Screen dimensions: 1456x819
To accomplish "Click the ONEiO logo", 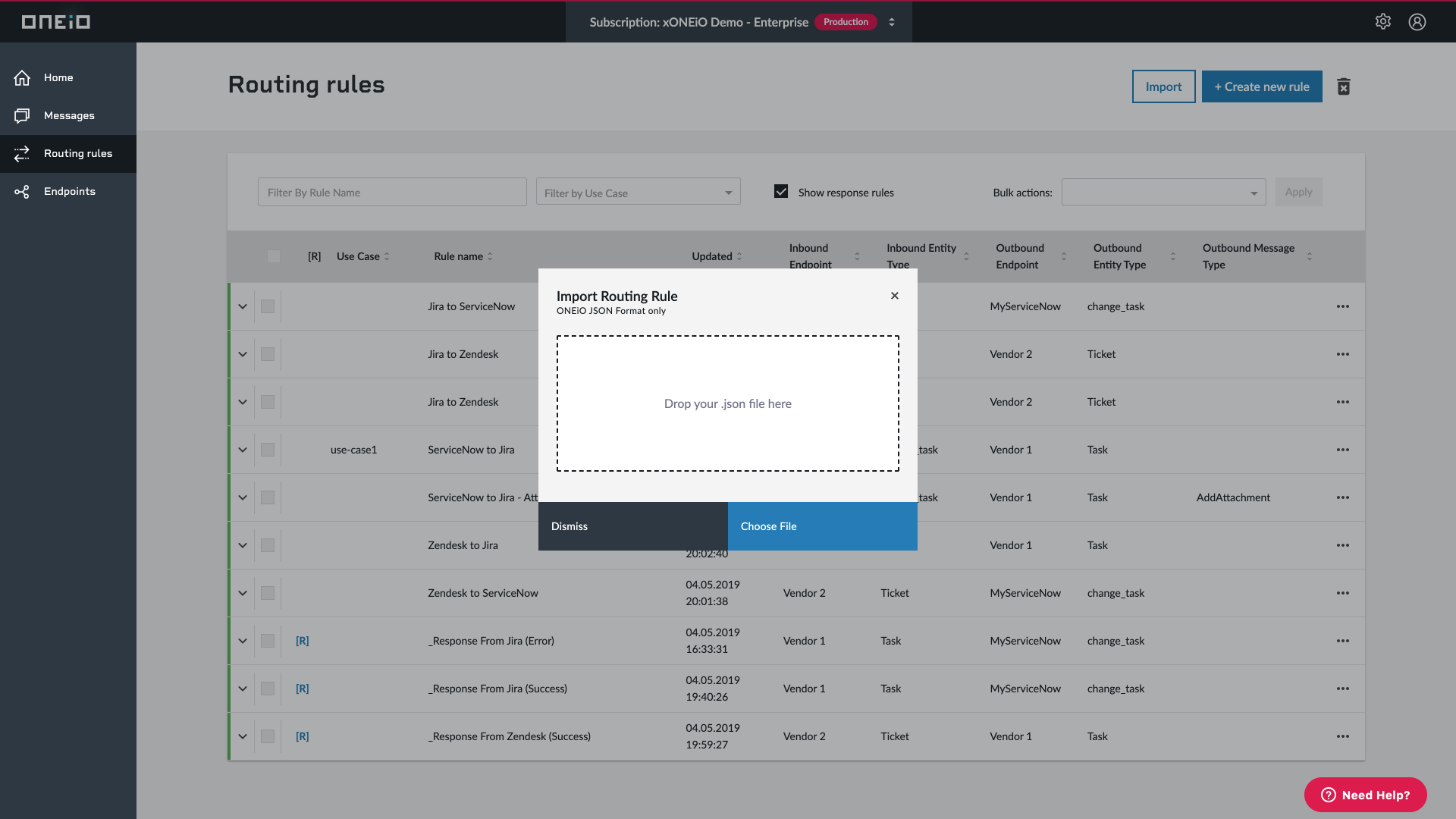I will pyautogui.click(x=55, y=22).
